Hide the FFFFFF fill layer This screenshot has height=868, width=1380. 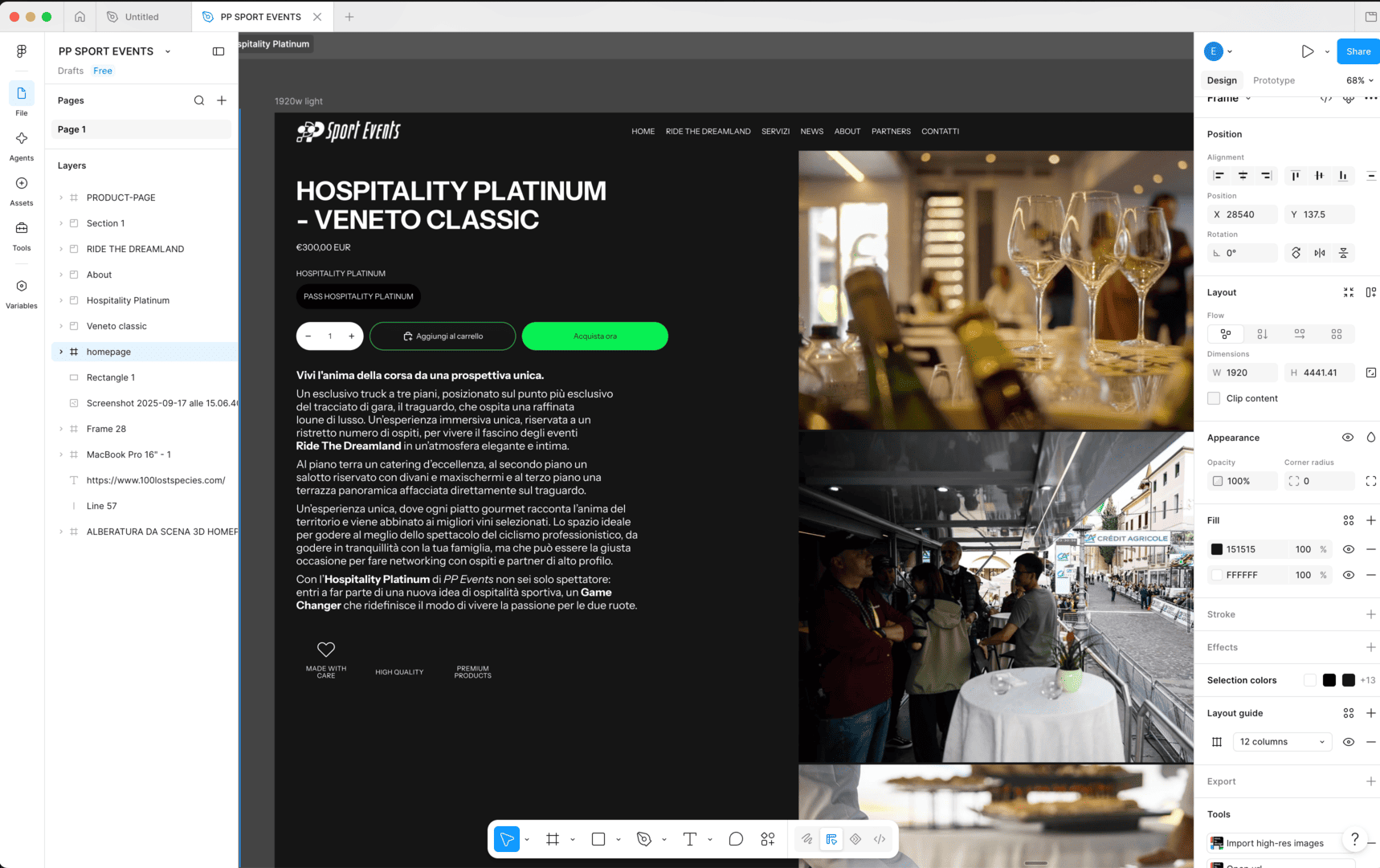1349,575
